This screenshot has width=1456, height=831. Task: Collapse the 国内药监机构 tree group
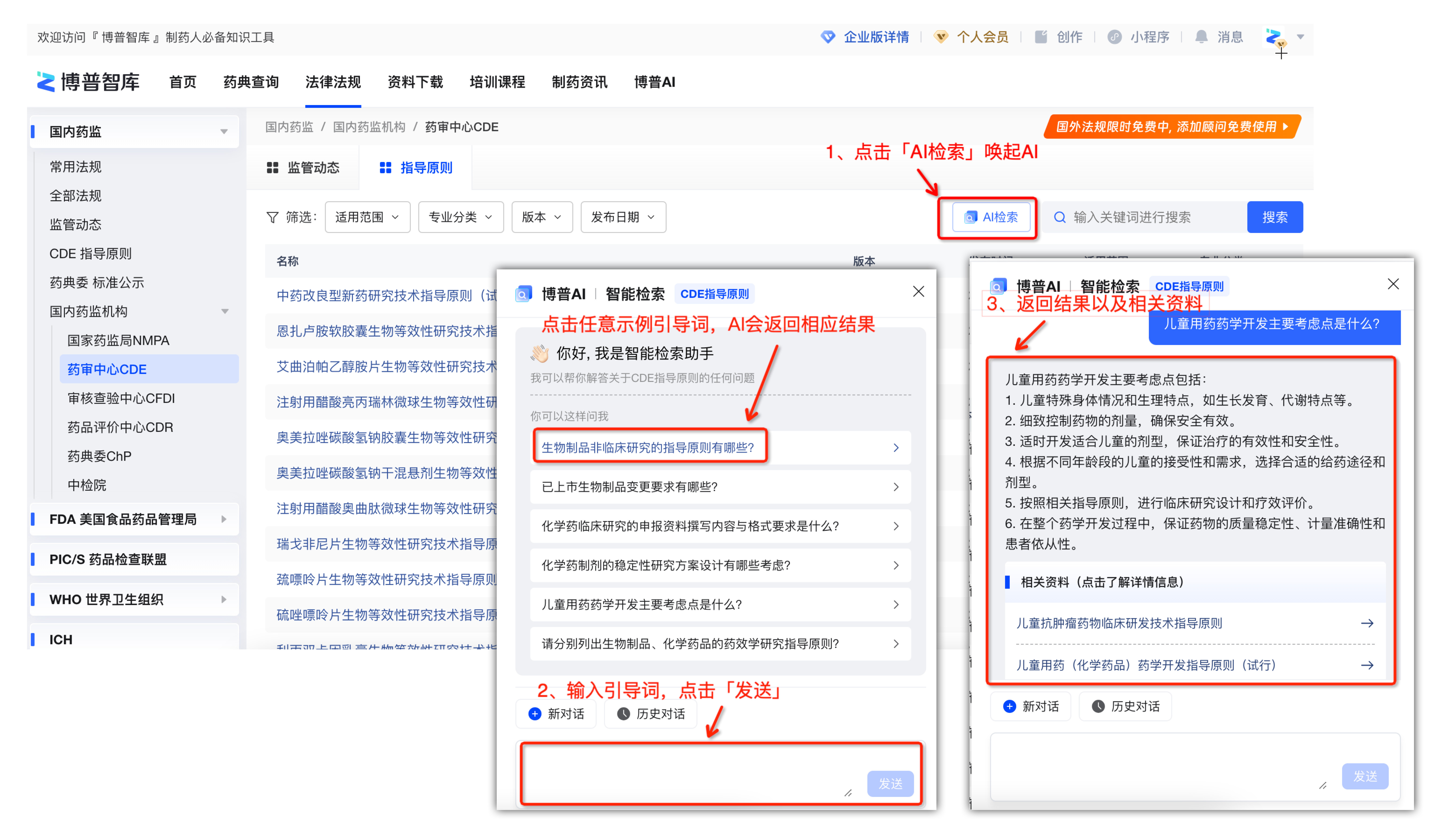pos(224,312)
